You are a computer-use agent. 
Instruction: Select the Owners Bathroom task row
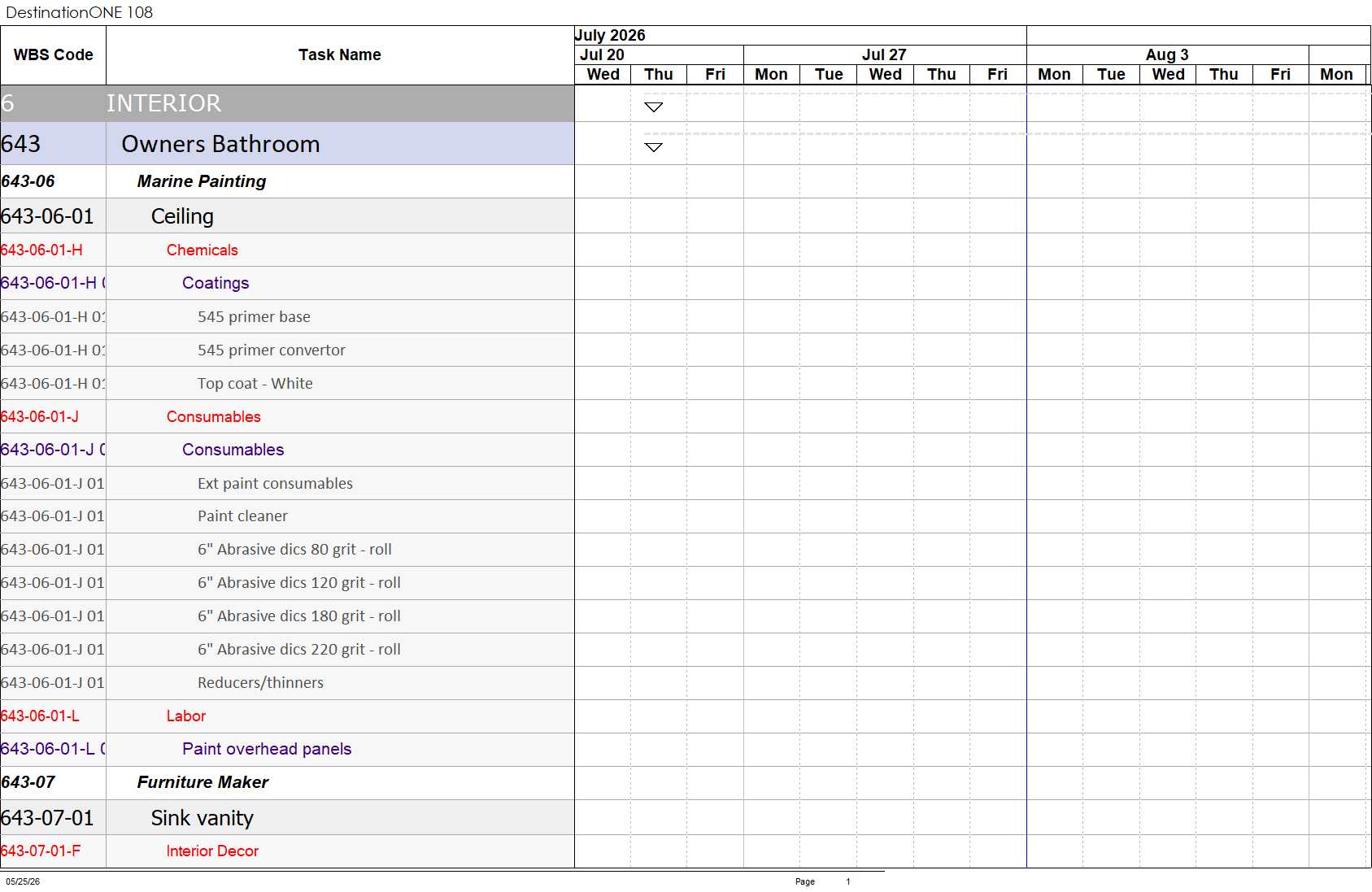(x=287, y=144)
